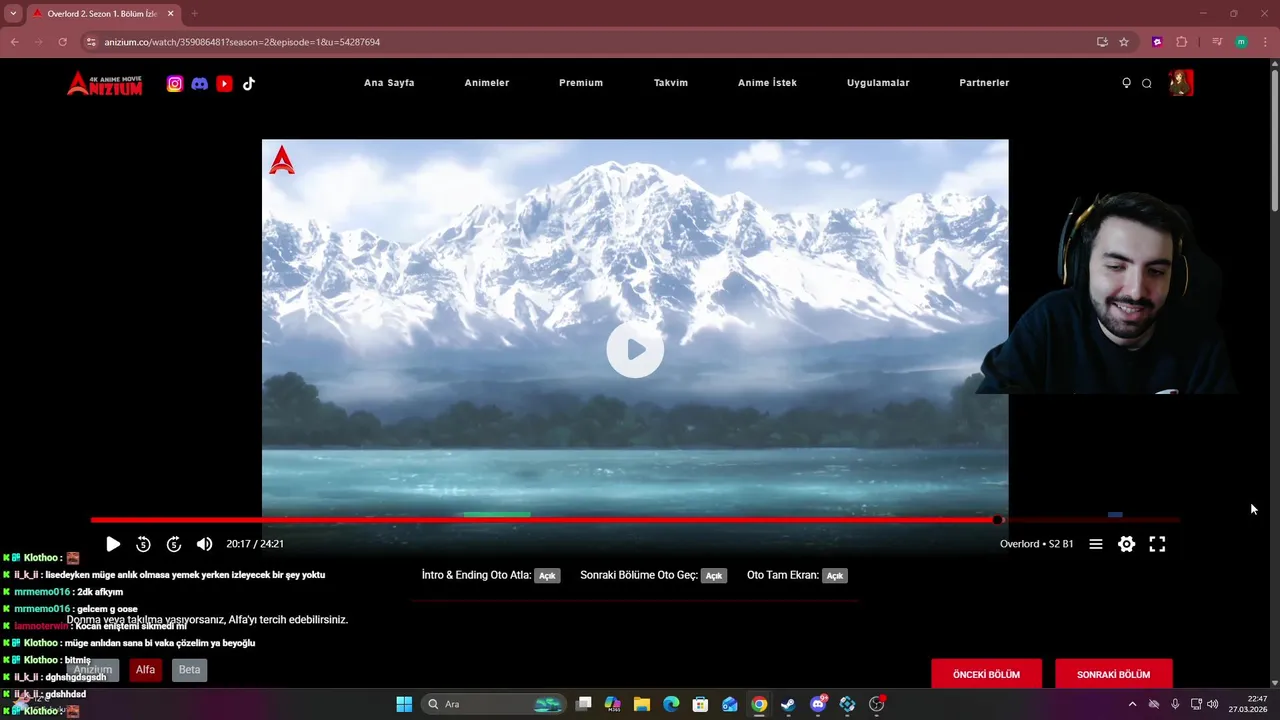Click the Overlord • S2 B1 label

point(1036,544)
